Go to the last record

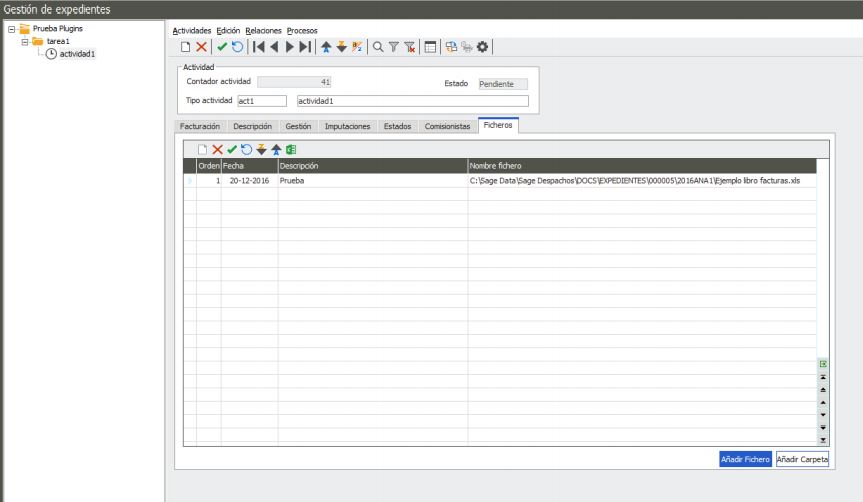click(x=305, y=47)
